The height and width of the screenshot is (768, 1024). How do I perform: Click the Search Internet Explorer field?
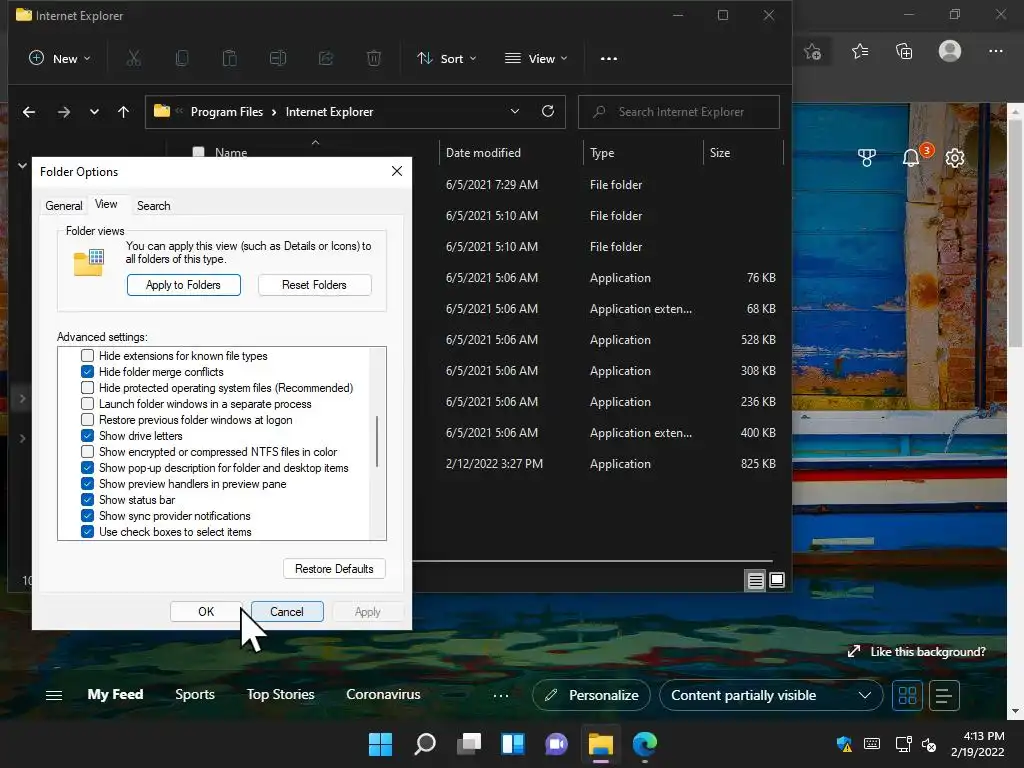click(679, 112)
